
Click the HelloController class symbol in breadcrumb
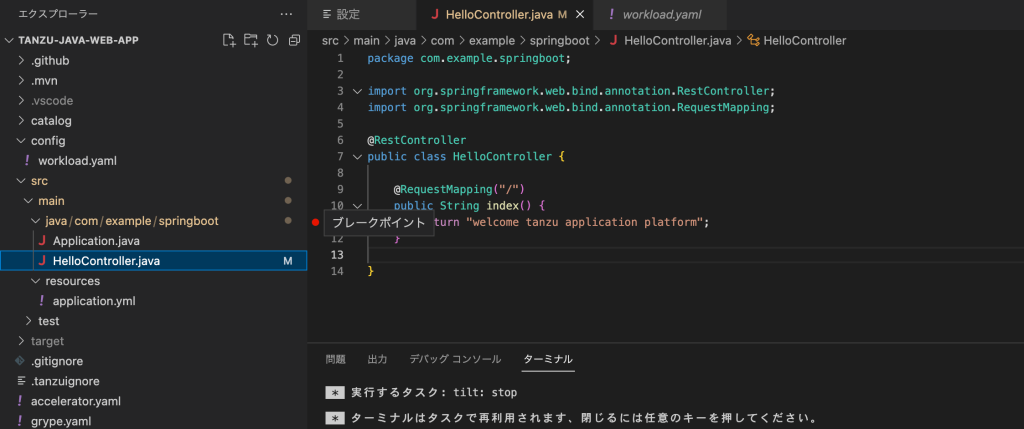tap(803, 41)
